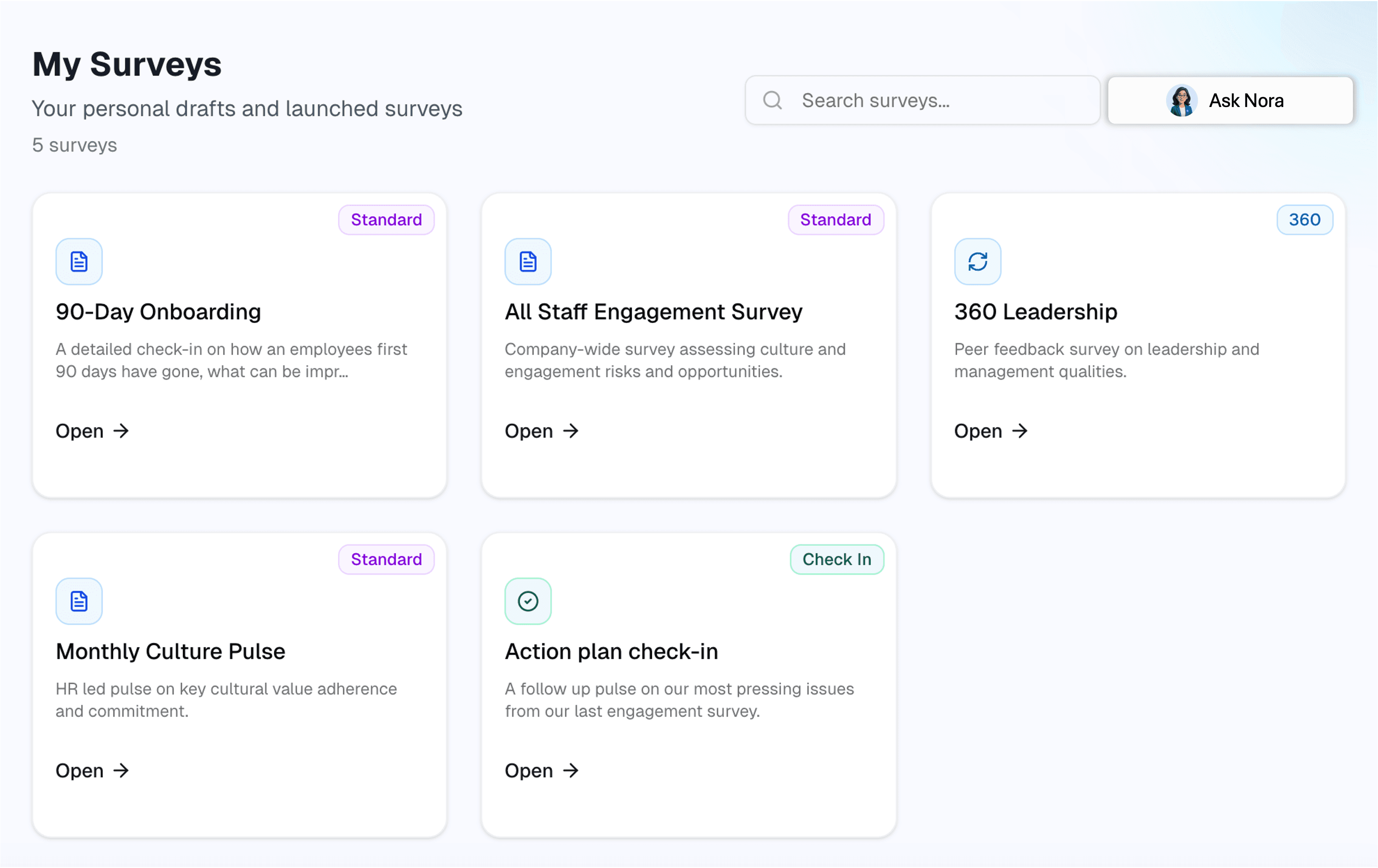The height and width of the screenshot is (868, 1378).
Task: Click the 90-Day Onboarding document icon
Action: pyautogui.click(x=79, y=262)
